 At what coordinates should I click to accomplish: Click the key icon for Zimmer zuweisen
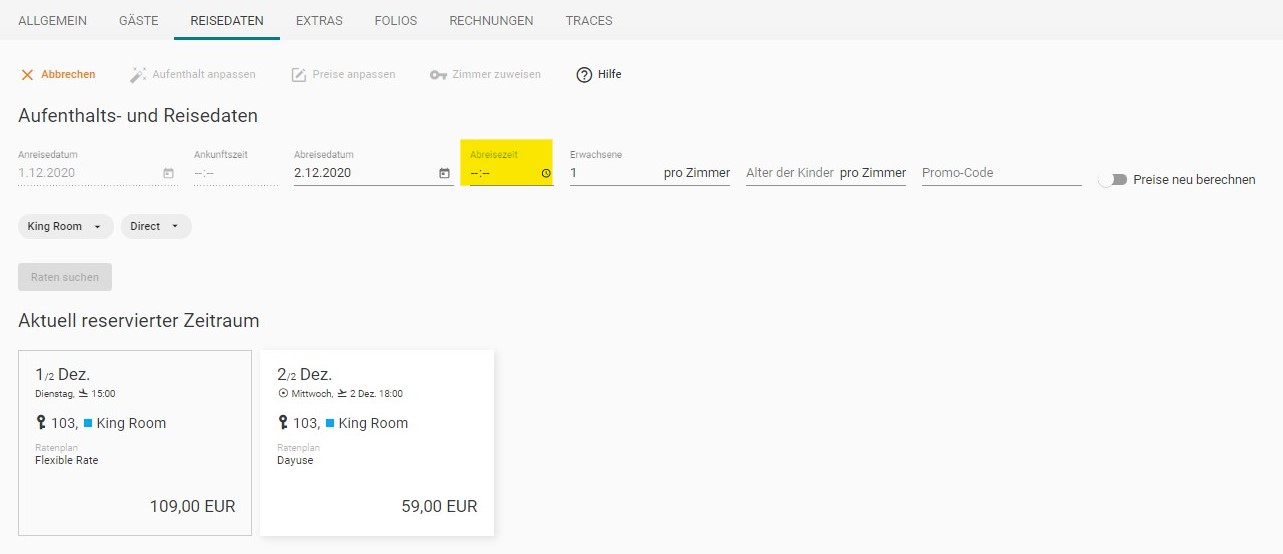438,75
